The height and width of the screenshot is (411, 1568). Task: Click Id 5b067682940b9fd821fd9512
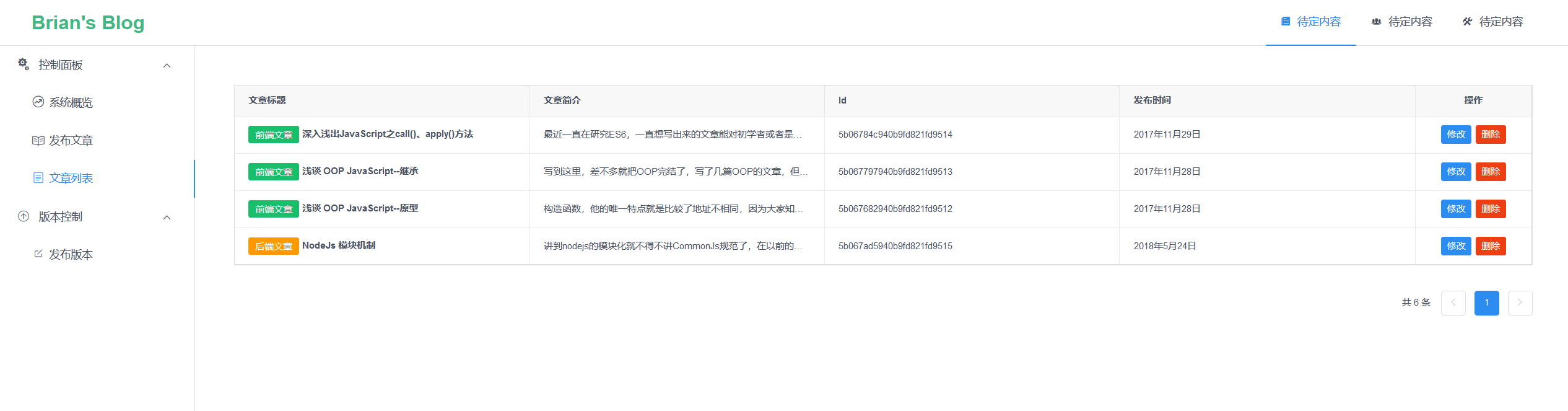point(895,209)
